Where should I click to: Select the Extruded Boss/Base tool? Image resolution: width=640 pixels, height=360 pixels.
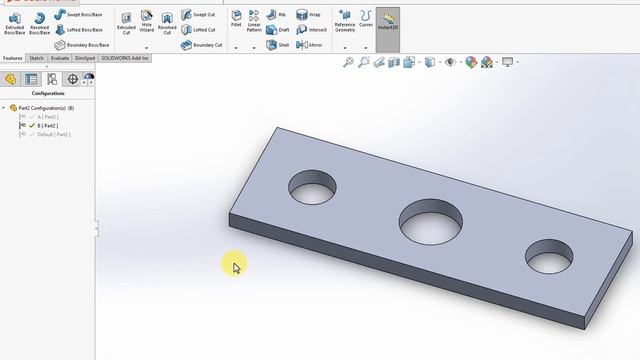click(15, 23)
